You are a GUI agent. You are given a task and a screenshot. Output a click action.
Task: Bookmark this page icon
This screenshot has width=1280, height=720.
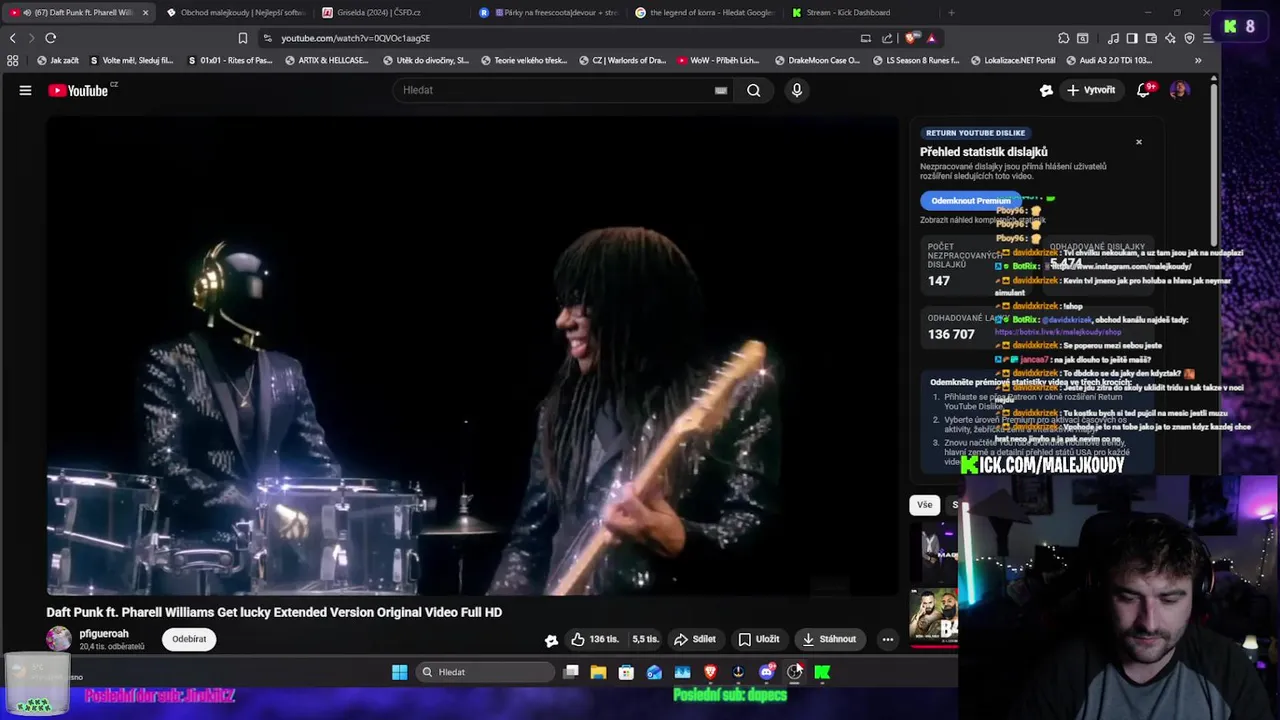[x=242, y=38]
